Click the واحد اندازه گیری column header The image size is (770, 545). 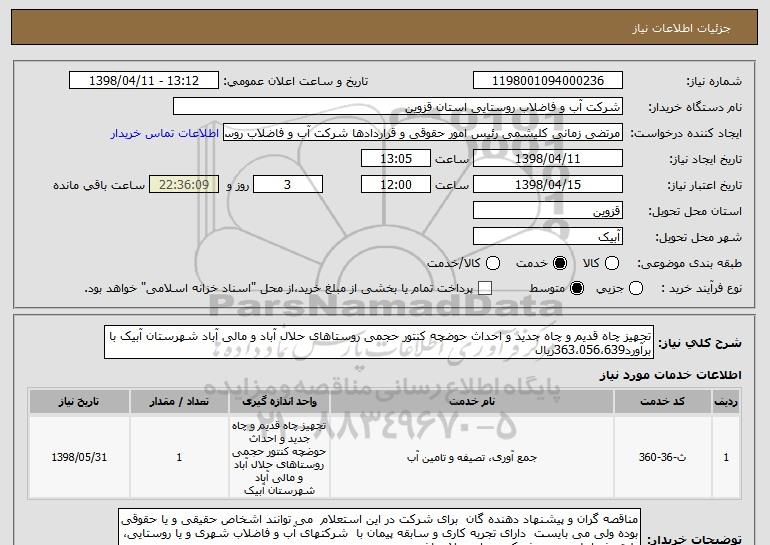[x=279, y=402]
